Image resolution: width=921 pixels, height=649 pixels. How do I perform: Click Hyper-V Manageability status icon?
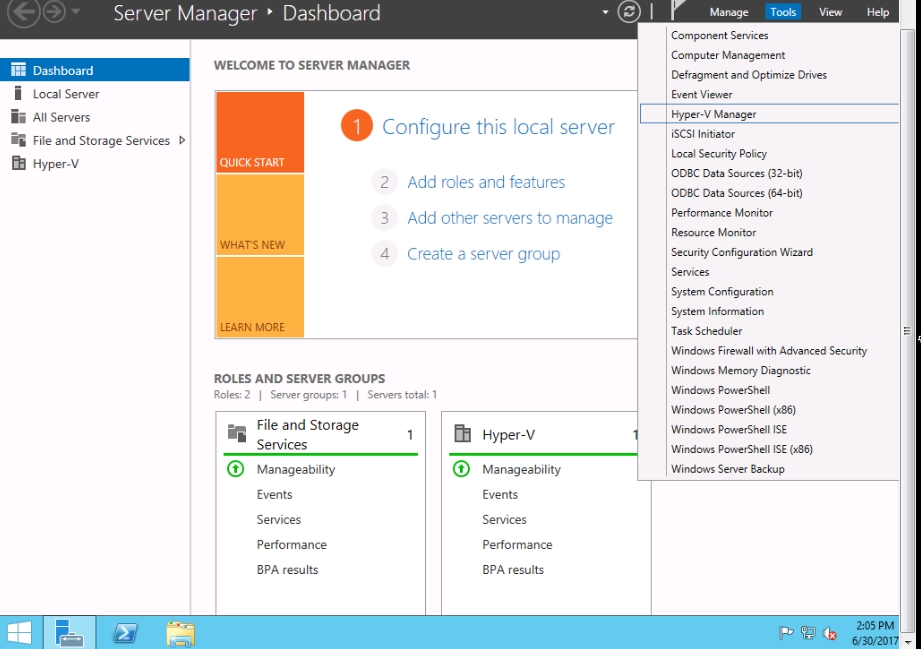click(461, 469)
